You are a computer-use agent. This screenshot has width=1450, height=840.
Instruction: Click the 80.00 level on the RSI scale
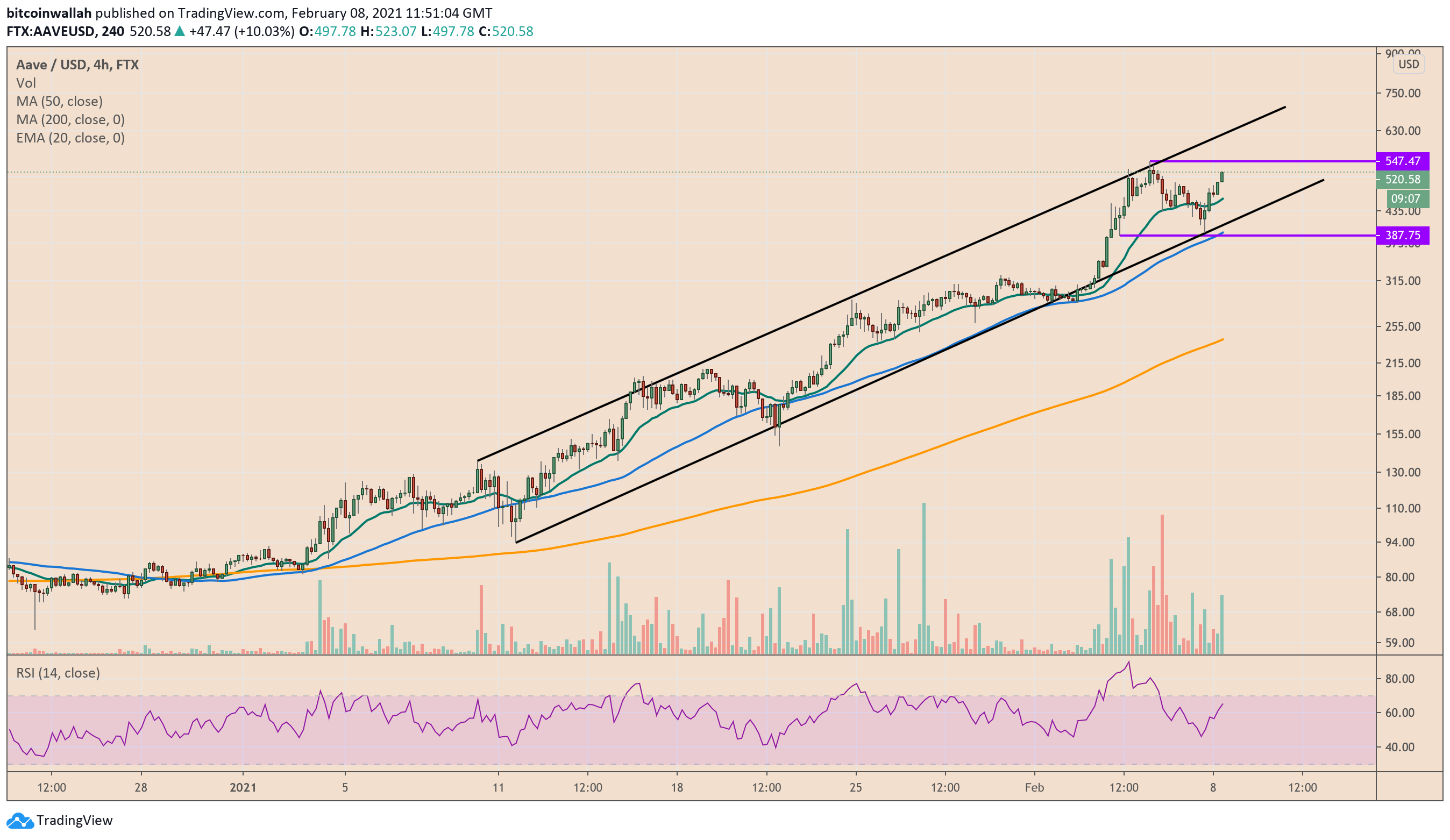[x=1399, y=679]
